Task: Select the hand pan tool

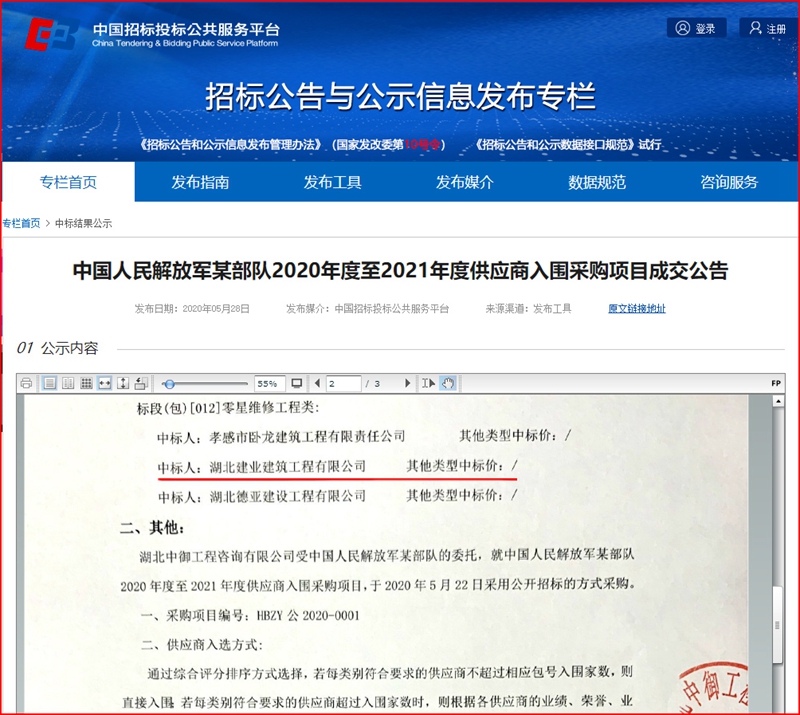Action: (448, 383)
